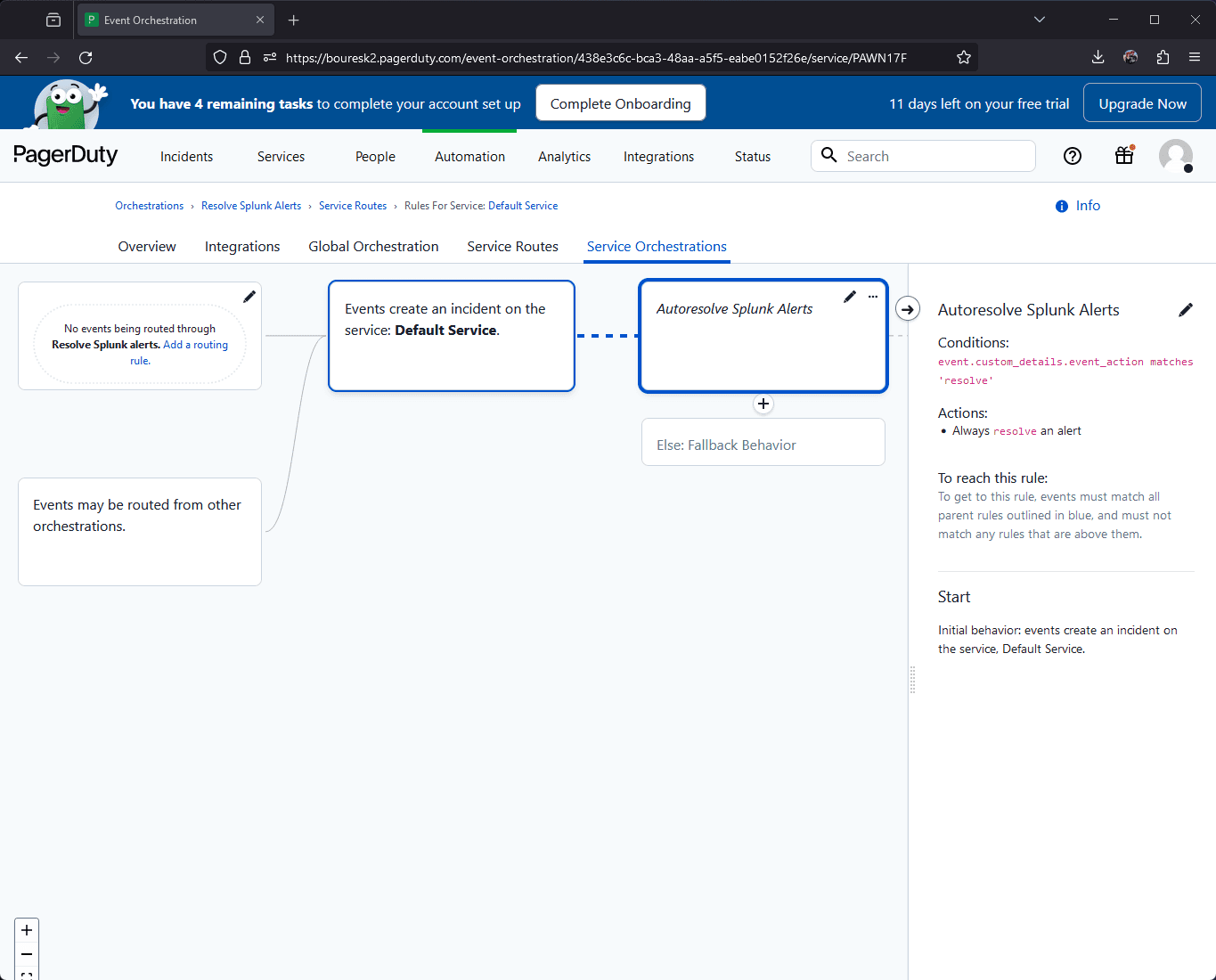Zoom in on the orchestration canvas
The image size is (1216, 980).
point(27,930)
